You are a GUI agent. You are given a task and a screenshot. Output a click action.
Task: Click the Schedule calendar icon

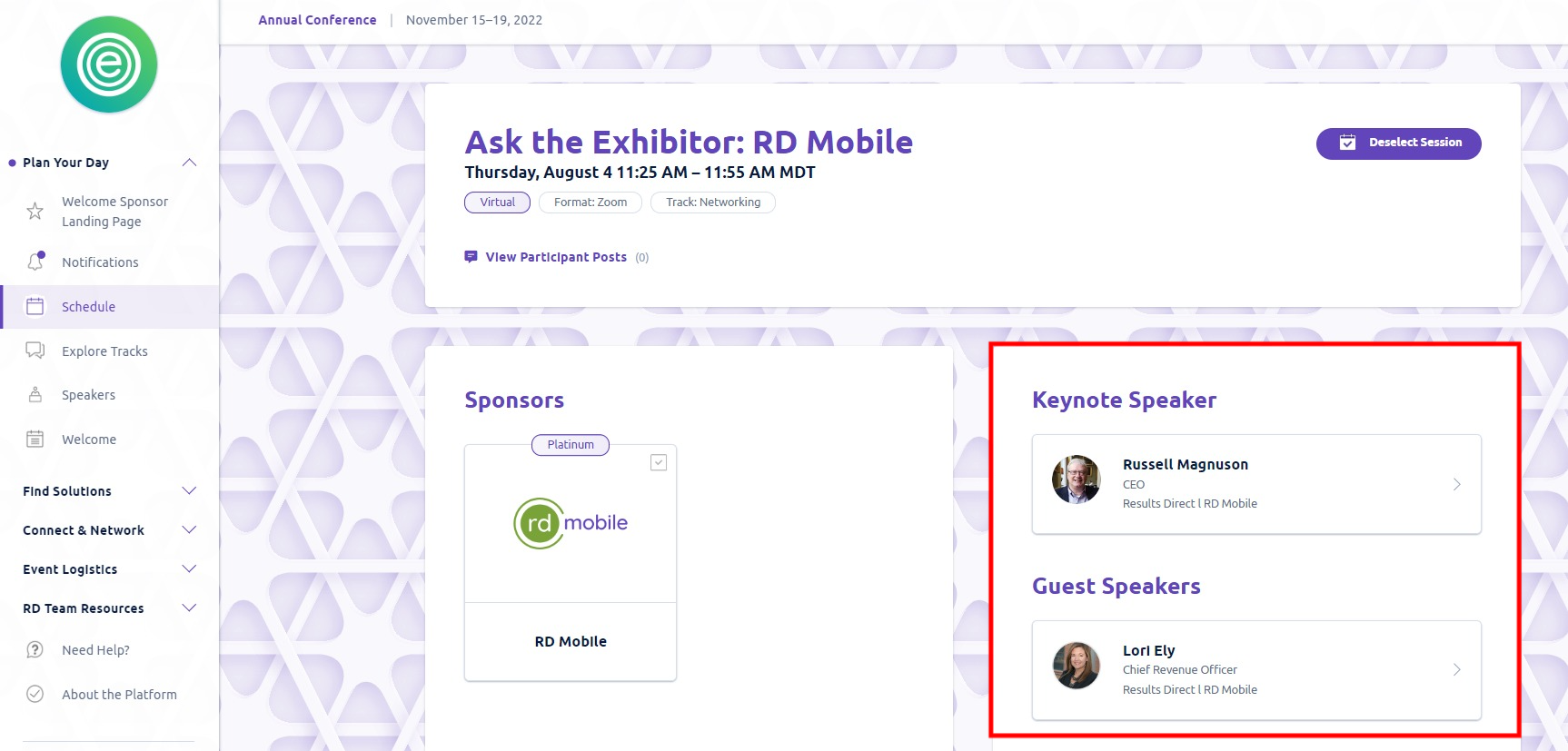coord(35,306)
